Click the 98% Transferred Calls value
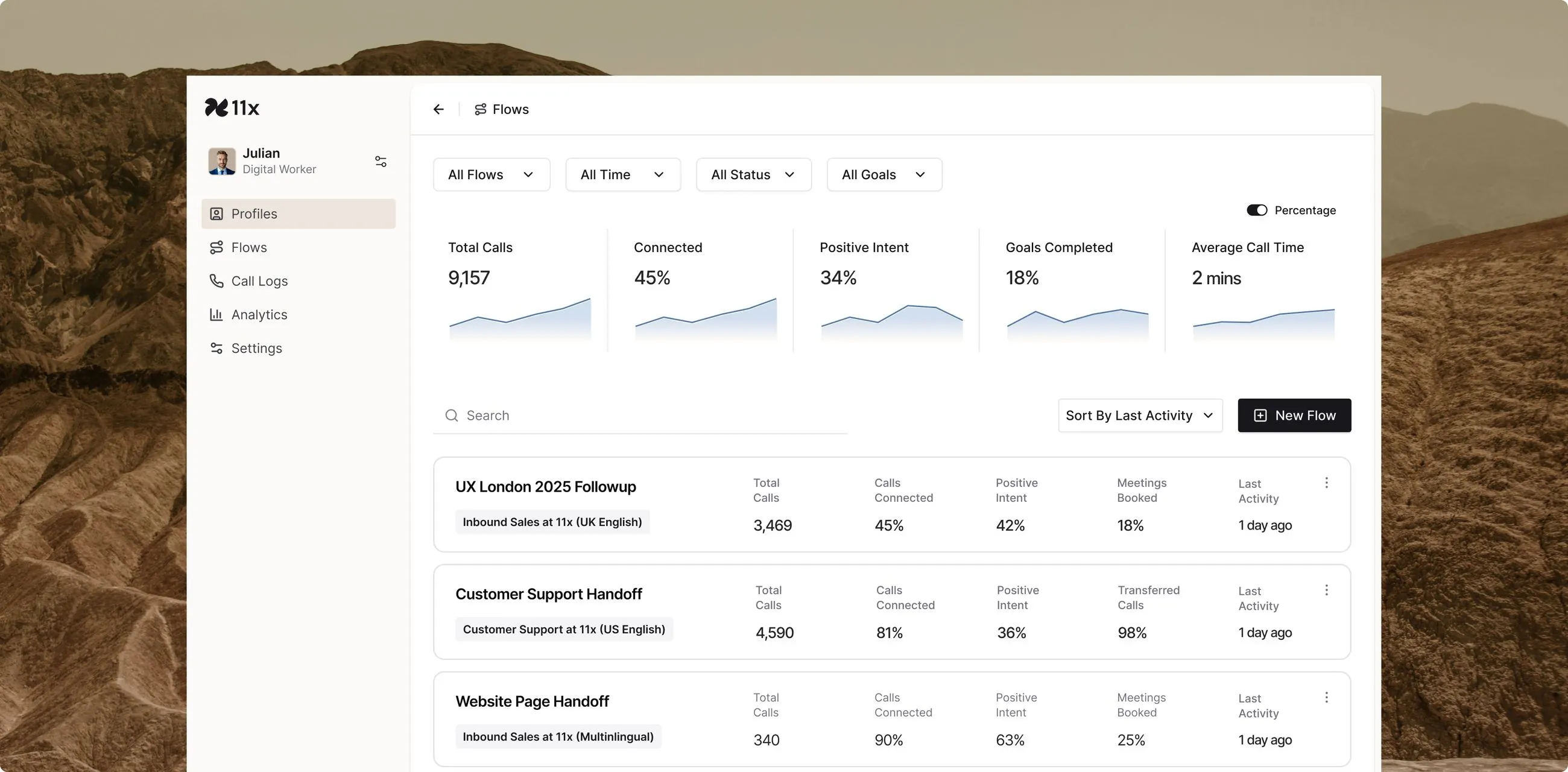Screen dimensions: 1568x772 point(1131,633)
